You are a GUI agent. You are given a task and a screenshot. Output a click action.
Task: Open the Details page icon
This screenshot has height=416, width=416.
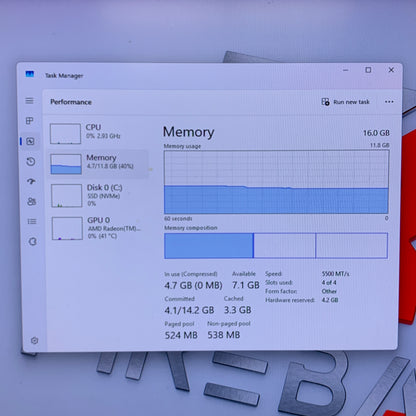(32, 221)
